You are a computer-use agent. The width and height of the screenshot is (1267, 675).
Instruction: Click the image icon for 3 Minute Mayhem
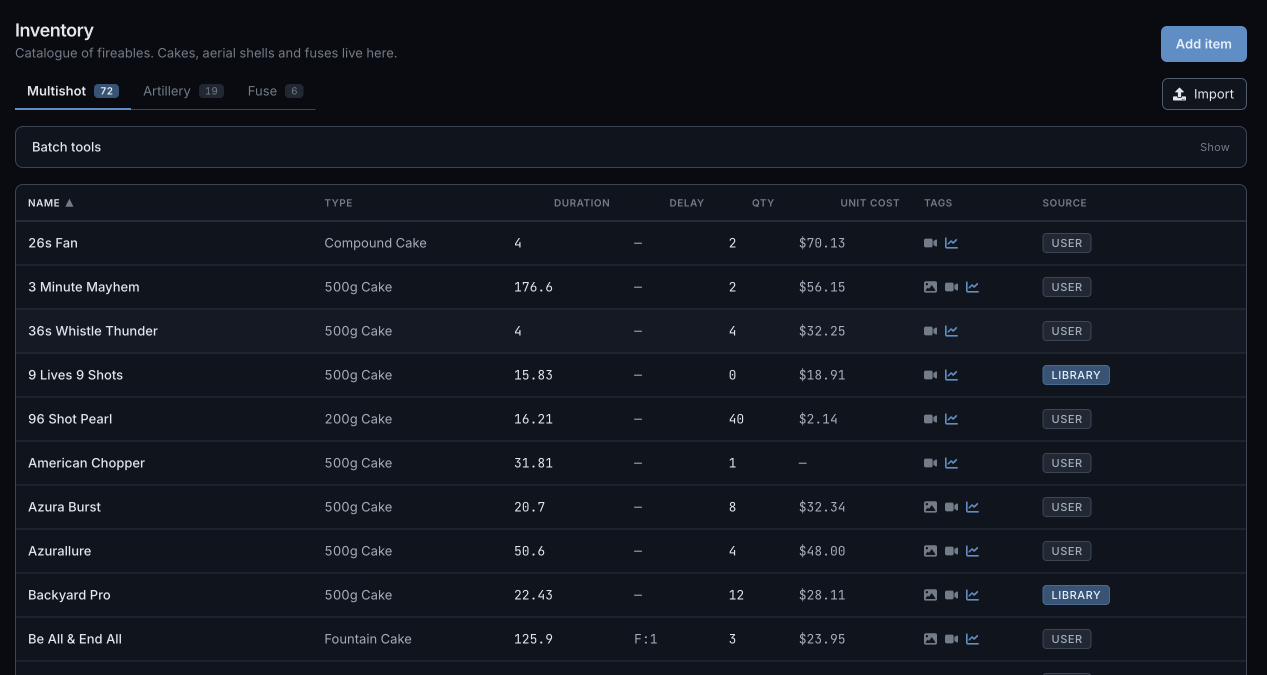click(x=930, y=287)
